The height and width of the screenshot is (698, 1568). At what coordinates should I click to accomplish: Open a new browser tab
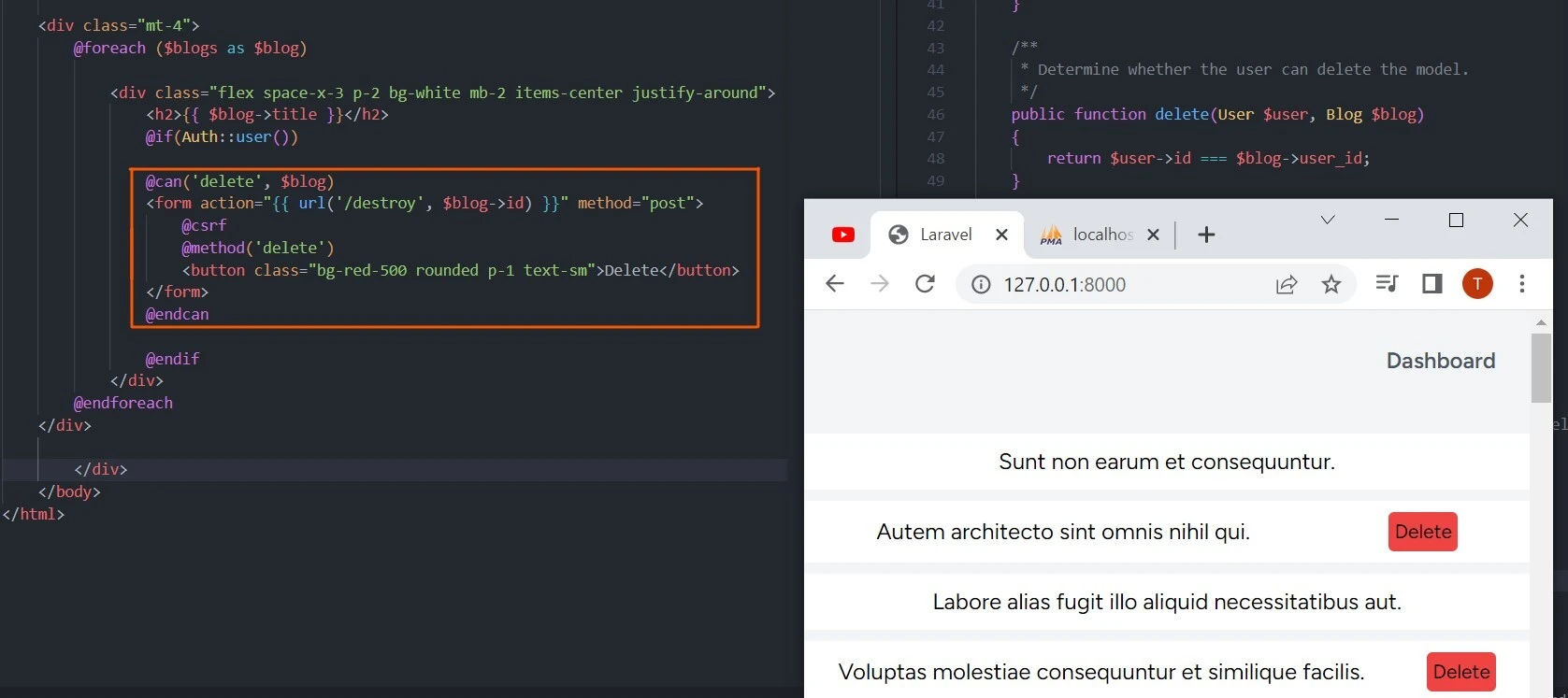tap(1206, 235)
